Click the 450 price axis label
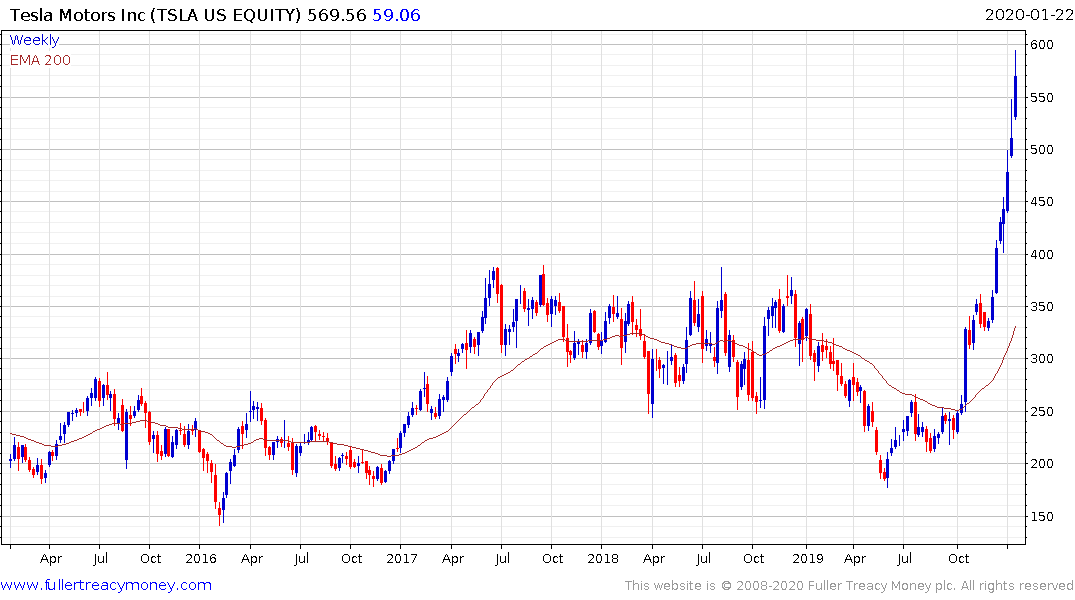This screenshot has height=600, width=1075. point(1041,202)
